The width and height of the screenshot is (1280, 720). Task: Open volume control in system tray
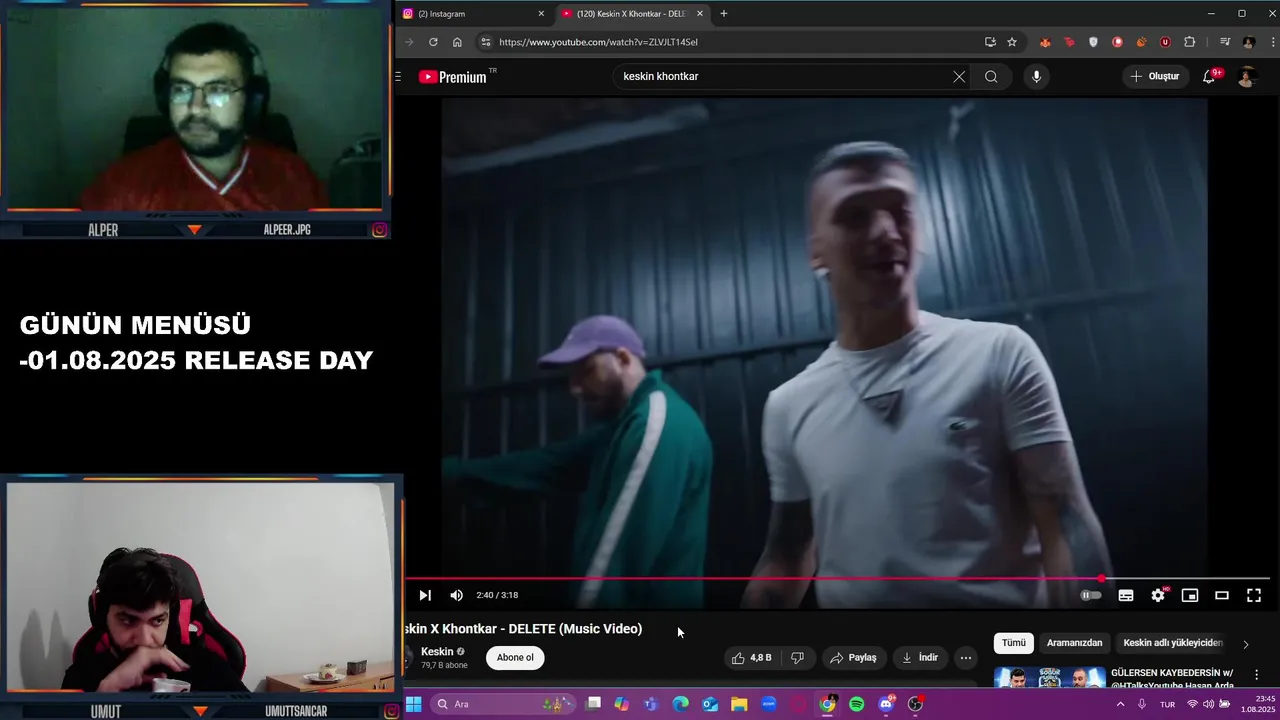coord(1208,704)
